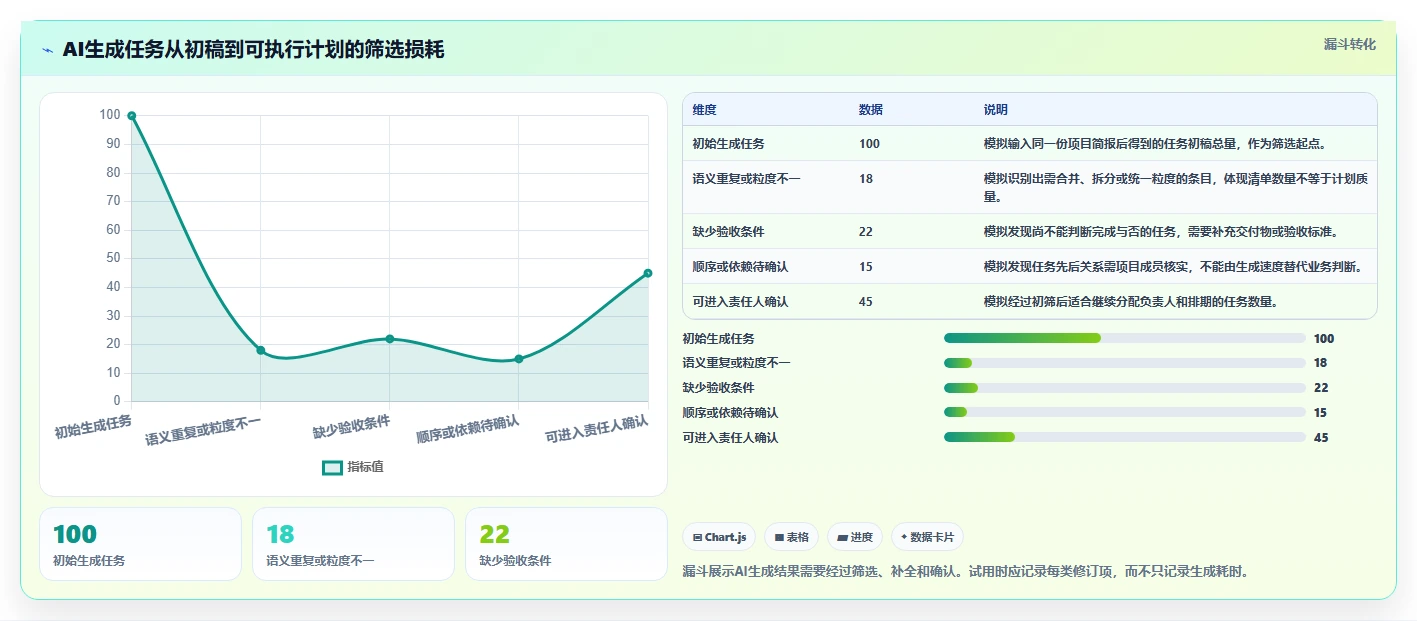Click the y-axis tick label 50
This screenshot has width=1417, height=621.
pos(111,258)
